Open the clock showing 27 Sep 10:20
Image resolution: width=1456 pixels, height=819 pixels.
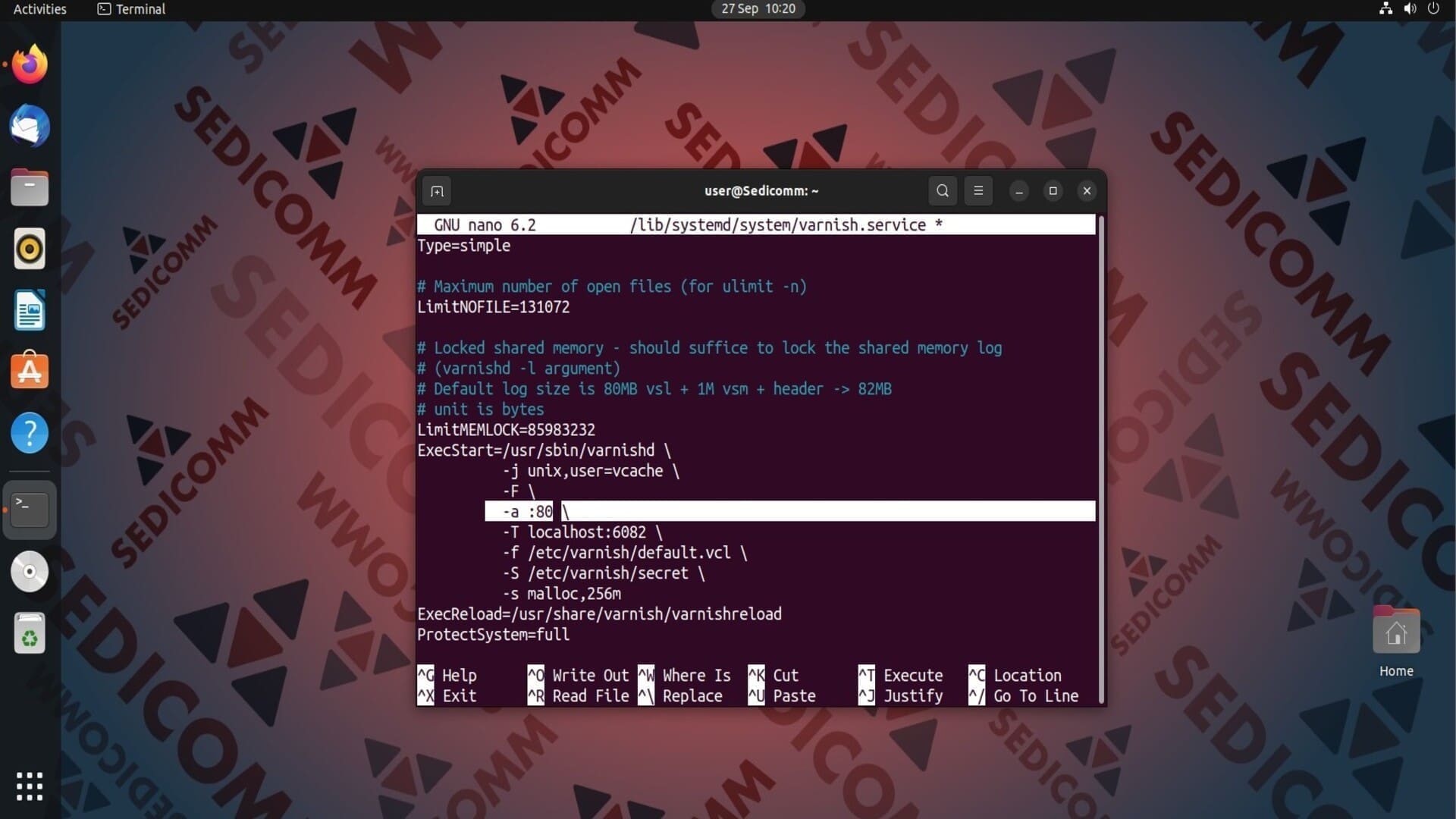pos(758,9)
